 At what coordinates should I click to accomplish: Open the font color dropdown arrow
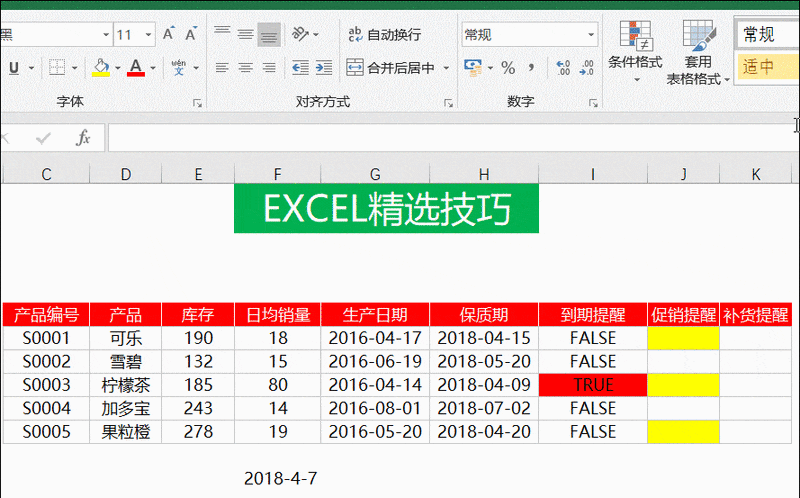(153, 67)
